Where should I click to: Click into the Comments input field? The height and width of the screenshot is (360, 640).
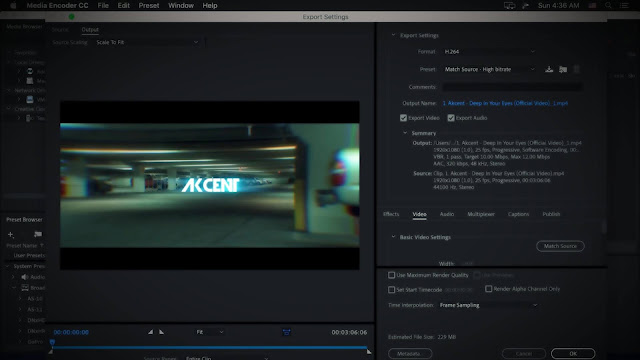[x=513, y=87]
